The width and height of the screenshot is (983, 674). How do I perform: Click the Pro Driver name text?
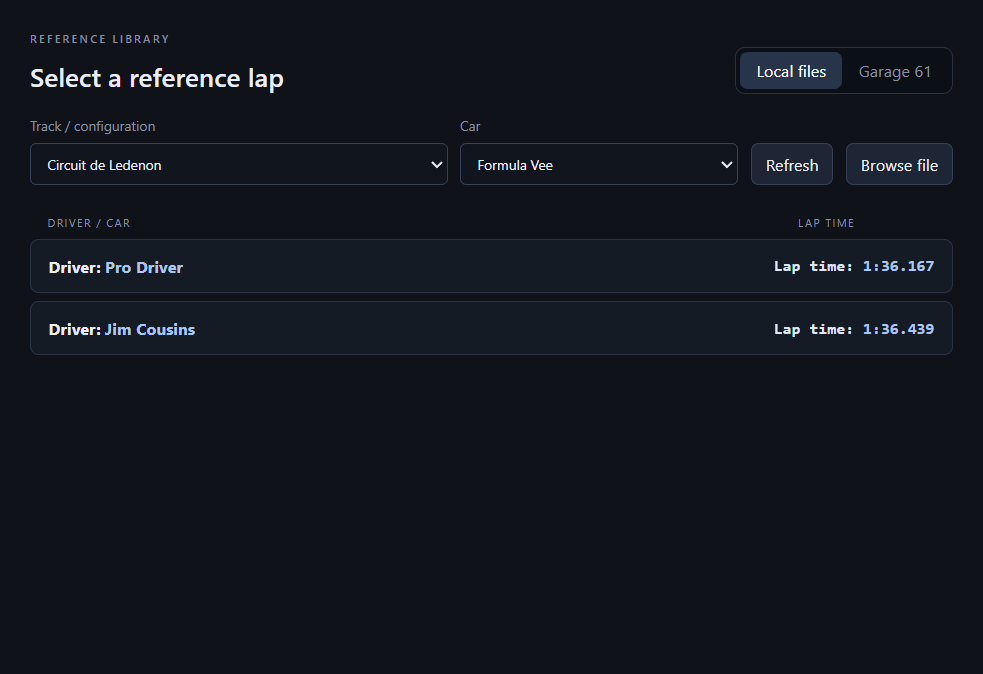(x=144, y=267)
